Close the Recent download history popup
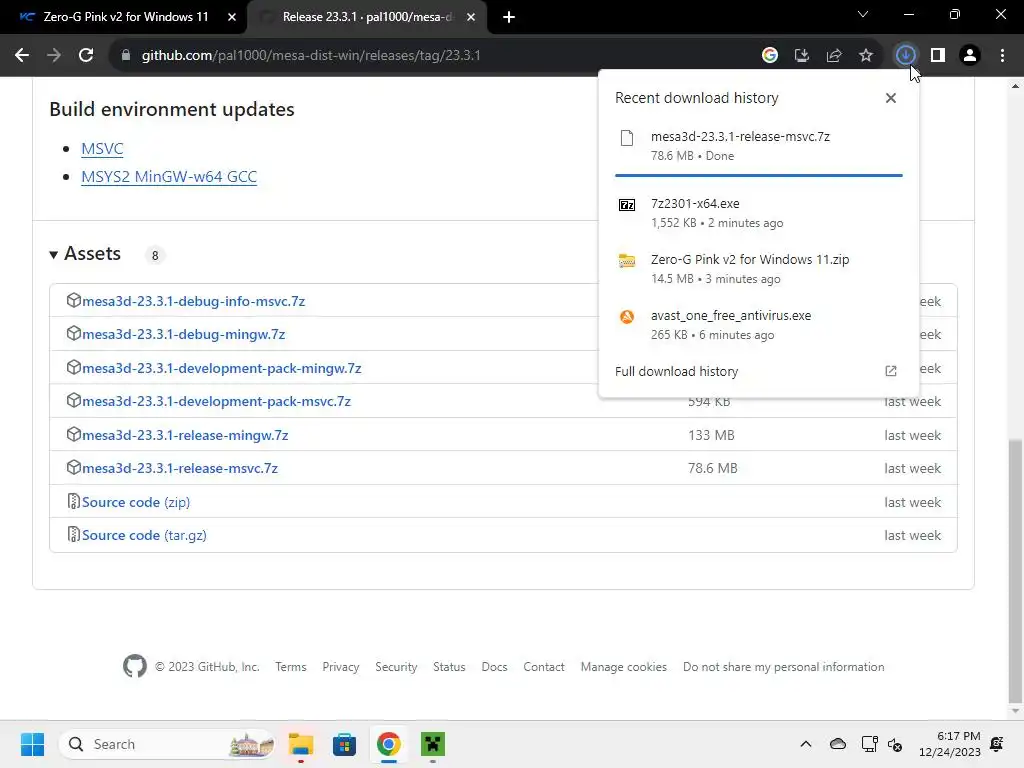This screenshot has width=1024, height=768. pyautogui.click(x=891, y=98)
